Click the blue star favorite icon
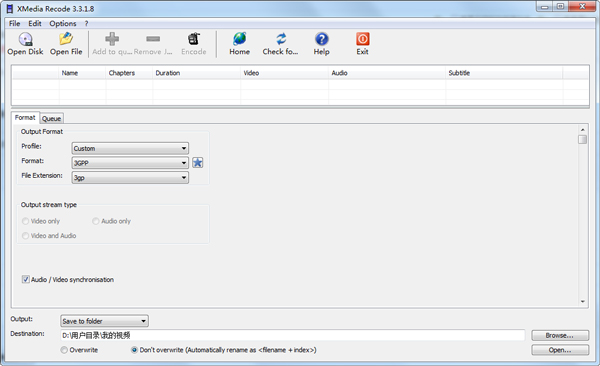Viewport: 600px width, 366px height. [197, 163]
